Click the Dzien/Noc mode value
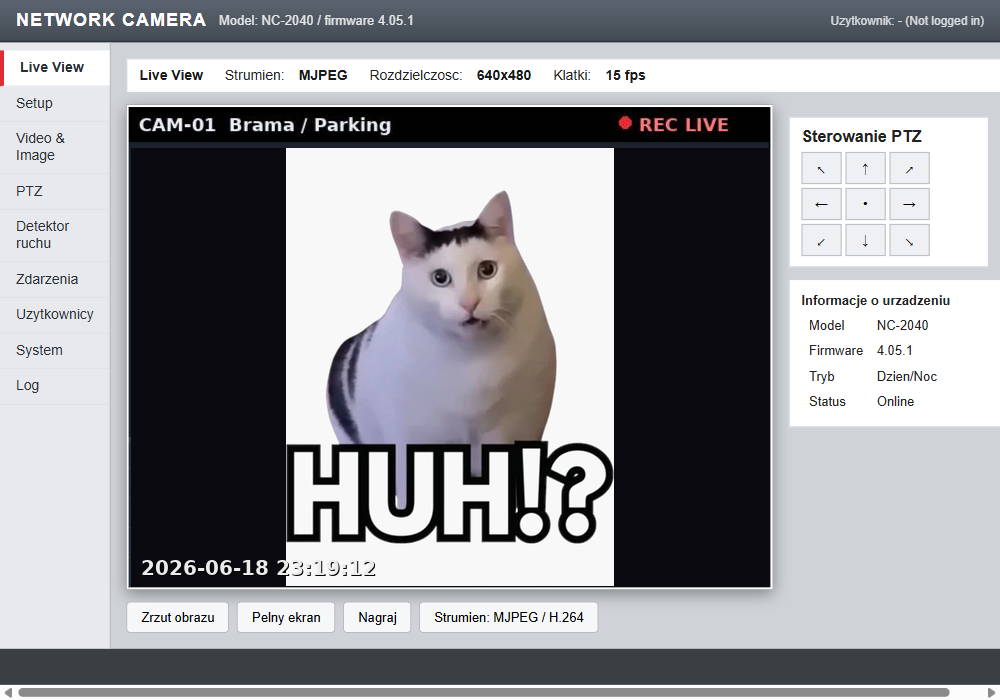 coord(907,377)
